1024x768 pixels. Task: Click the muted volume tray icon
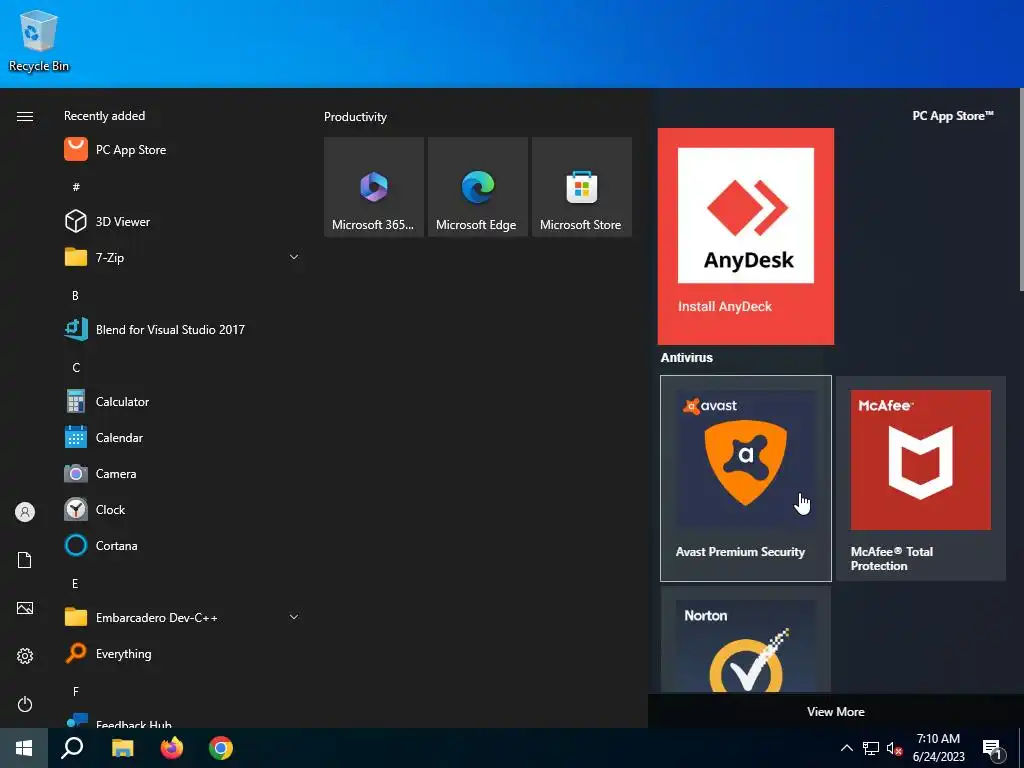(894, 748)
